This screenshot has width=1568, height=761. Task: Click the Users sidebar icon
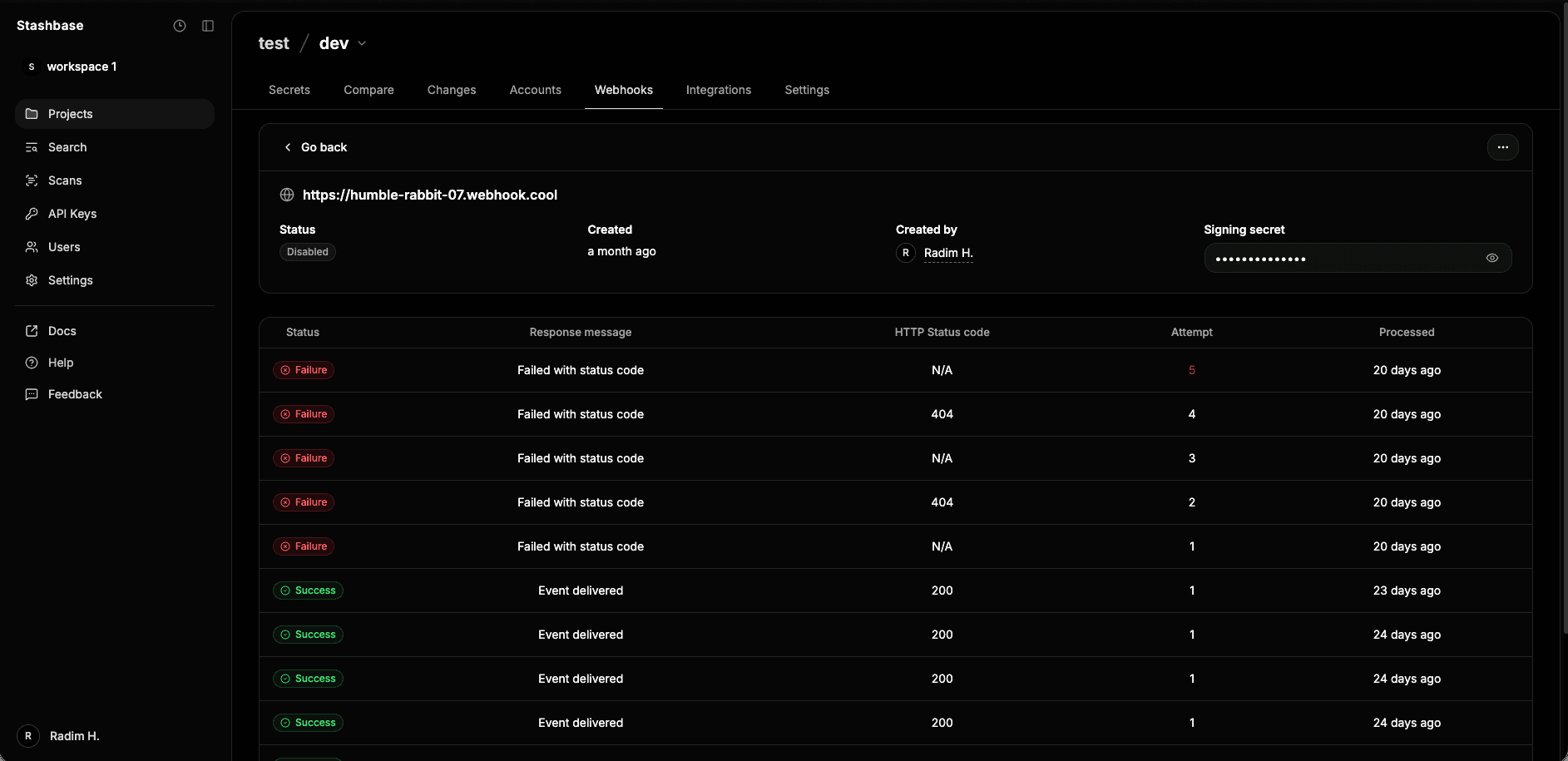coord(32,247)
